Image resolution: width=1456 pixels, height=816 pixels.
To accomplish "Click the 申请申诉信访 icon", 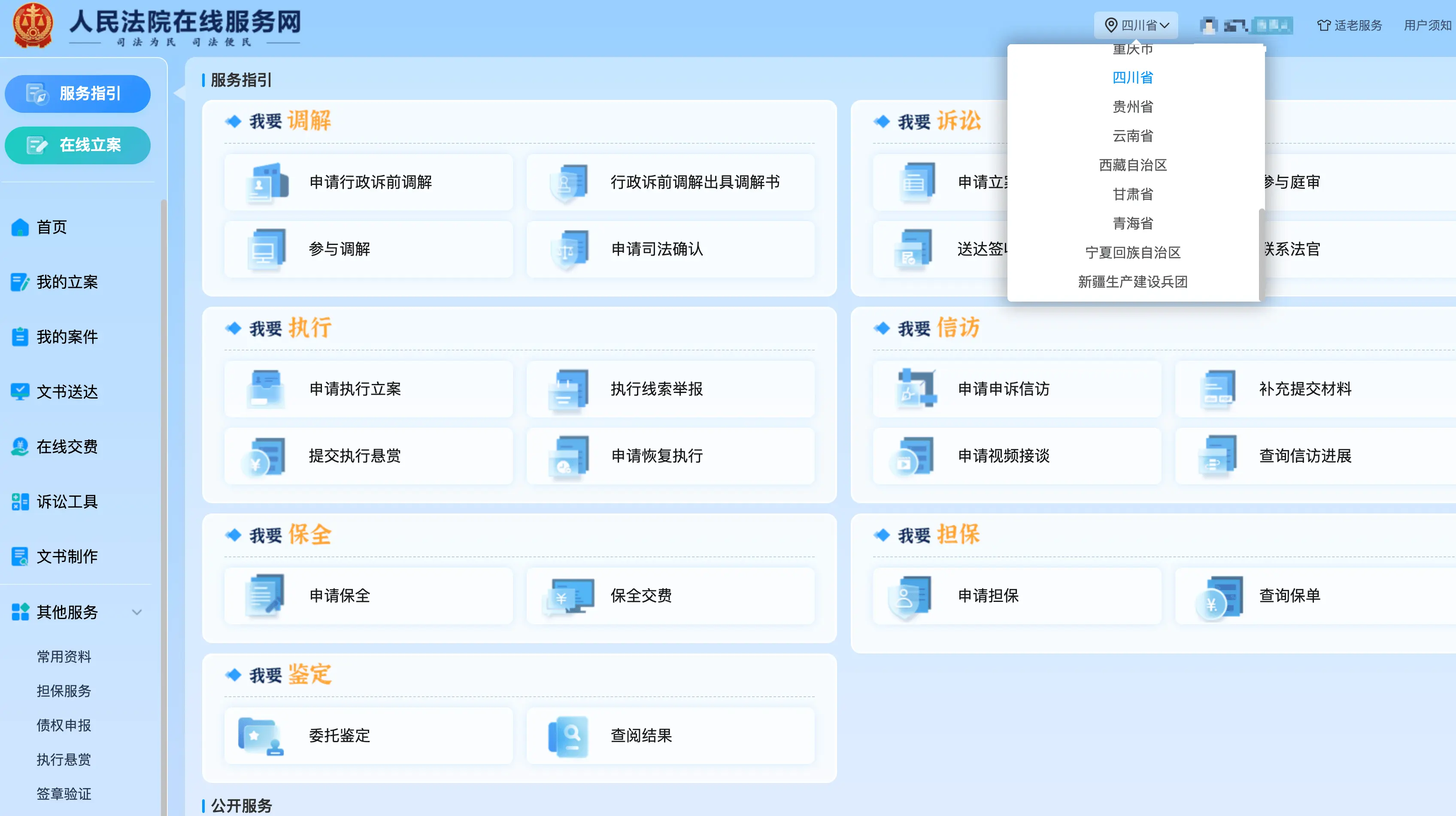I will (916, 390).
